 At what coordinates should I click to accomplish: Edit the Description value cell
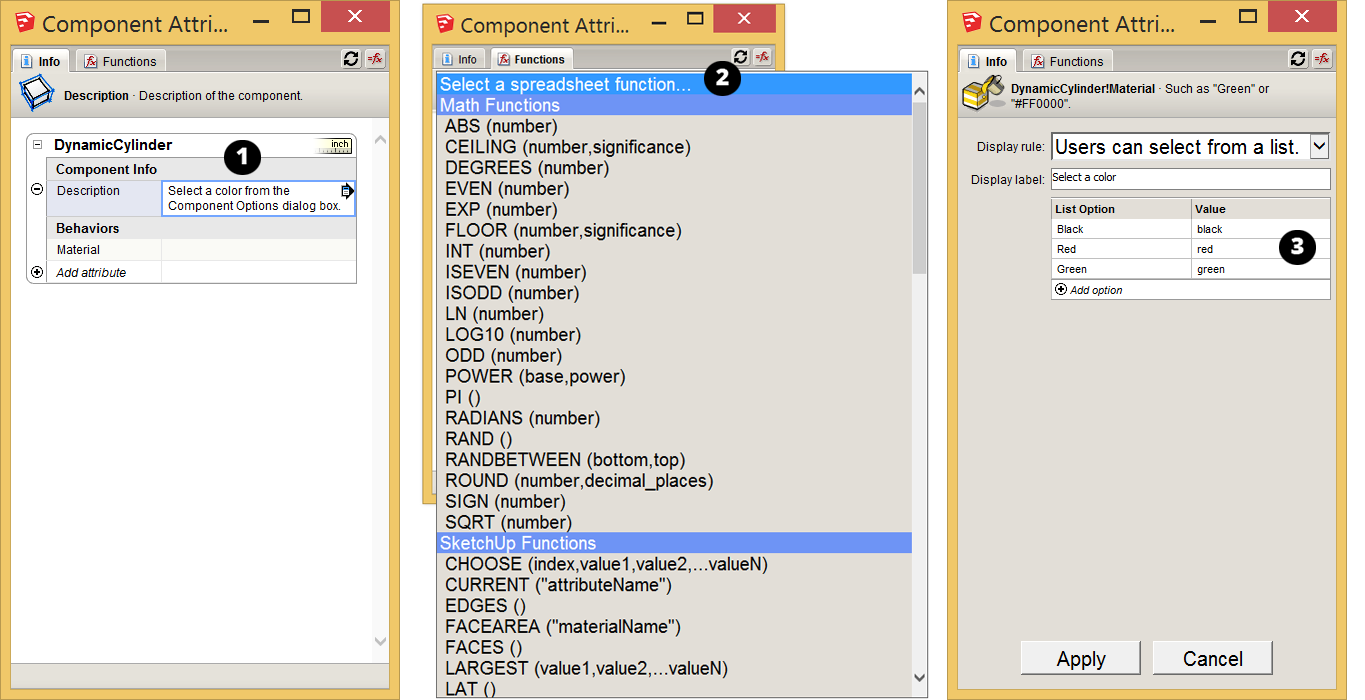pyautogui.click(x=258, y=198)
